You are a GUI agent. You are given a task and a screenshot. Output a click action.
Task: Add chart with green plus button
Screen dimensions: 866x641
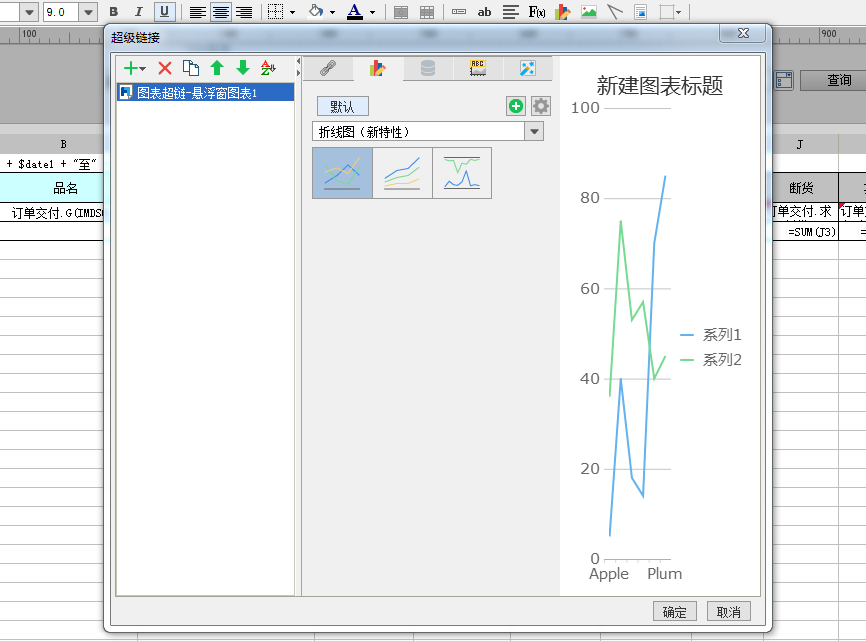pos(516,106)
